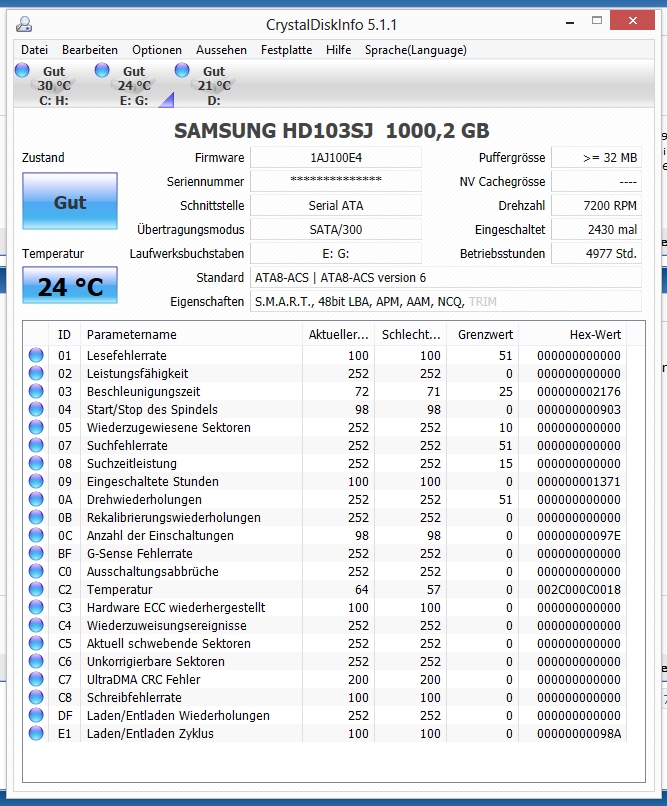667x806 pixels.
Task: Open the Datei menu
Action: pos(34,50)
